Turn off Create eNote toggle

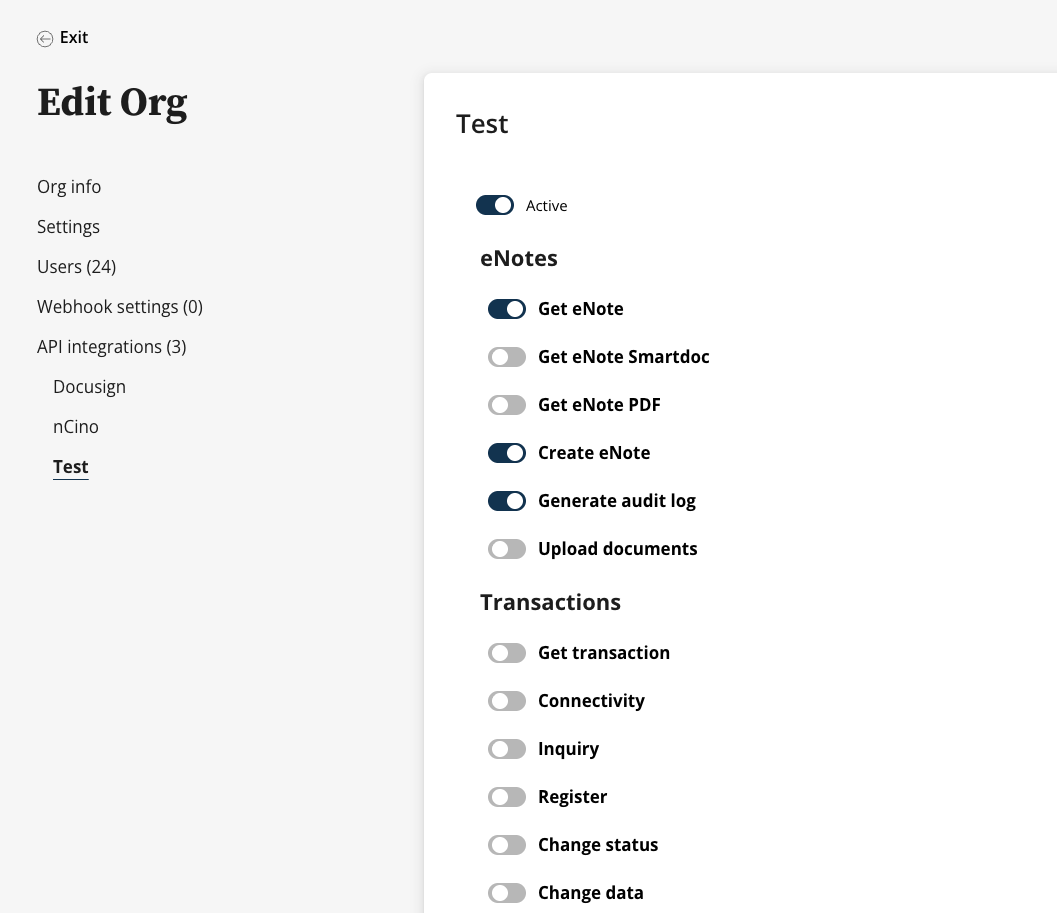507,452
